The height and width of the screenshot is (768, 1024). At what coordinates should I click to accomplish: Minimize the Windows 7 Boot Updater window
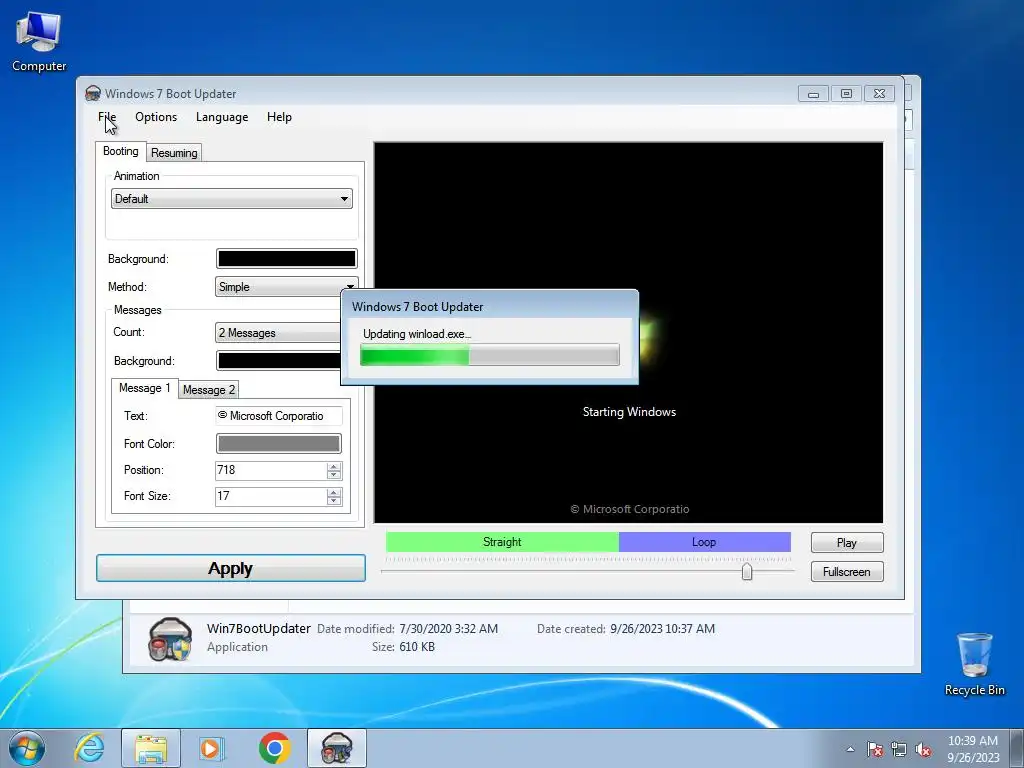click(813, 94)
